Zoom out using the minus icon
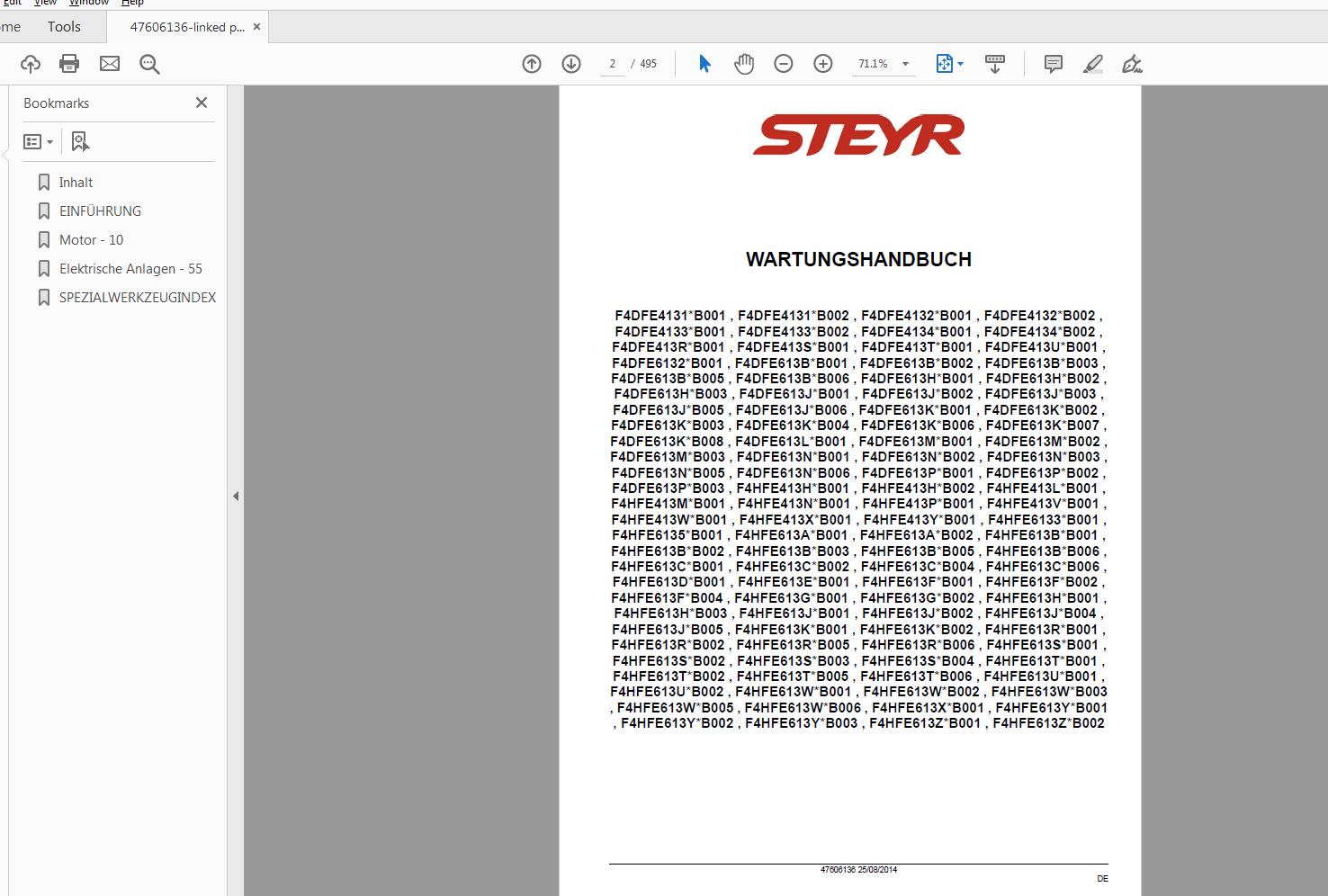 click(783, 63)
